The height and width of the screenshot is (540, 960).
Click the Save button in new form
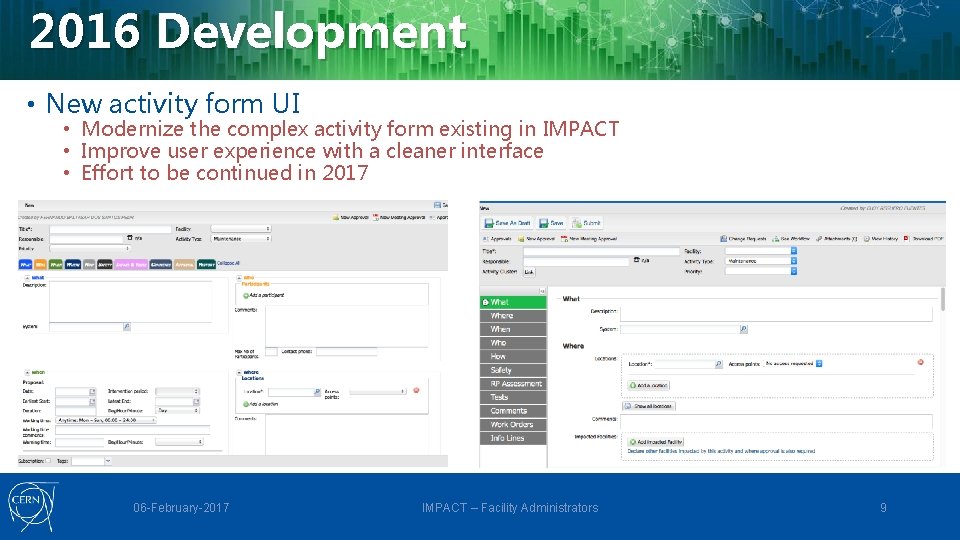tap(551, 223)
